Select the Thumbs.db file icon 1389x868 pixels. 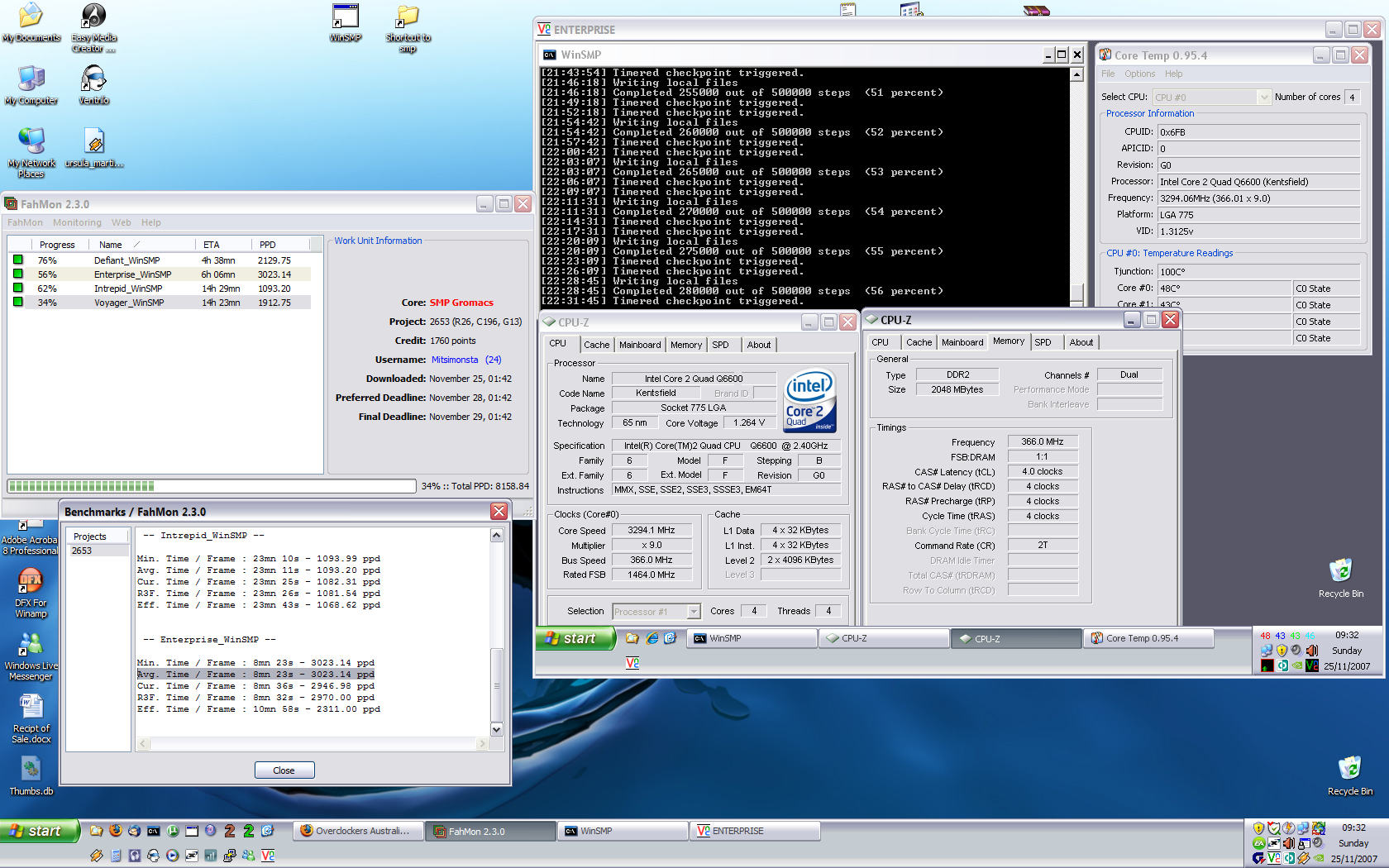(31, 776)
